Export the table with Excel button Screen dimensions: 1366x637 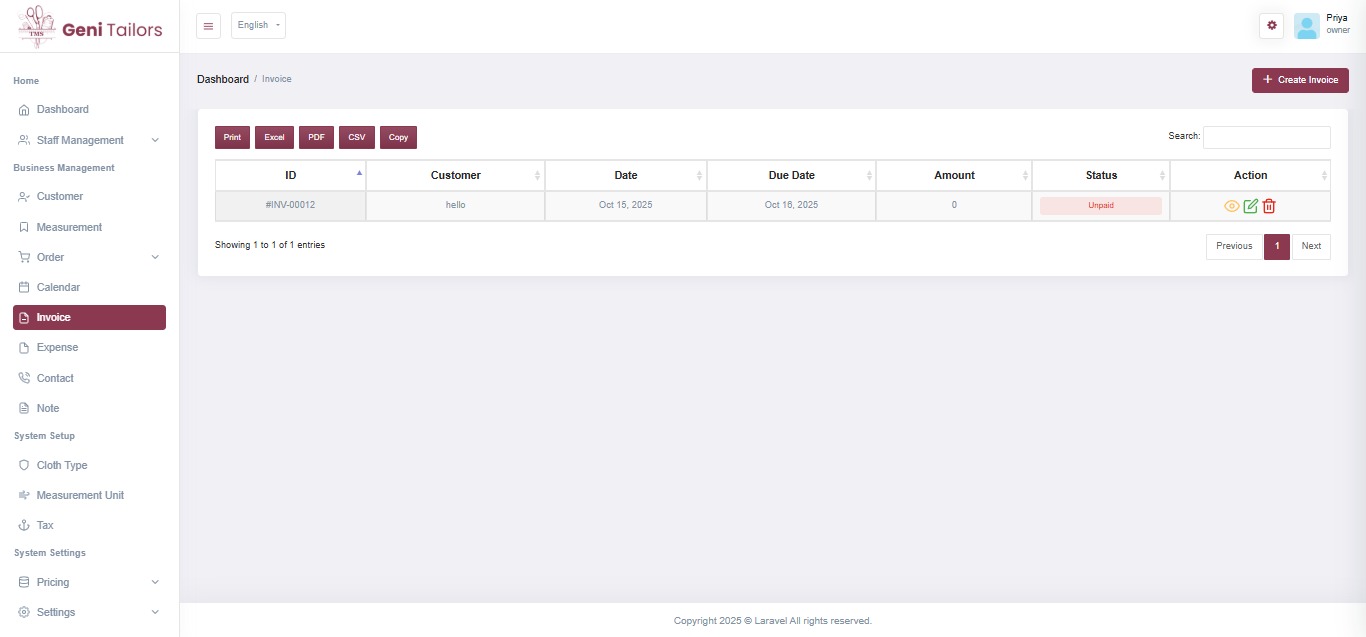(274, 138)
